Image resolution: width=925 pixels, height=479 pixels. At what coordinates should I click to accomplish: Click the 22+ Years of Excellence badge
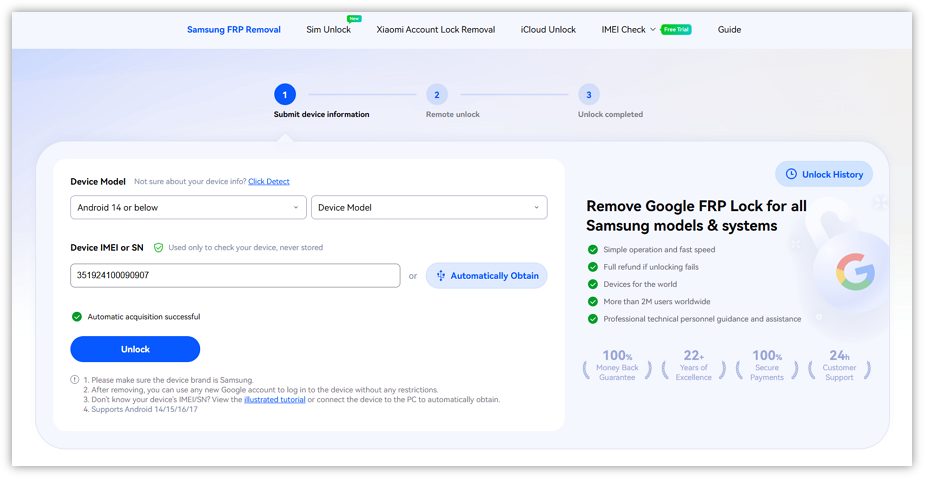click(694, 365)
